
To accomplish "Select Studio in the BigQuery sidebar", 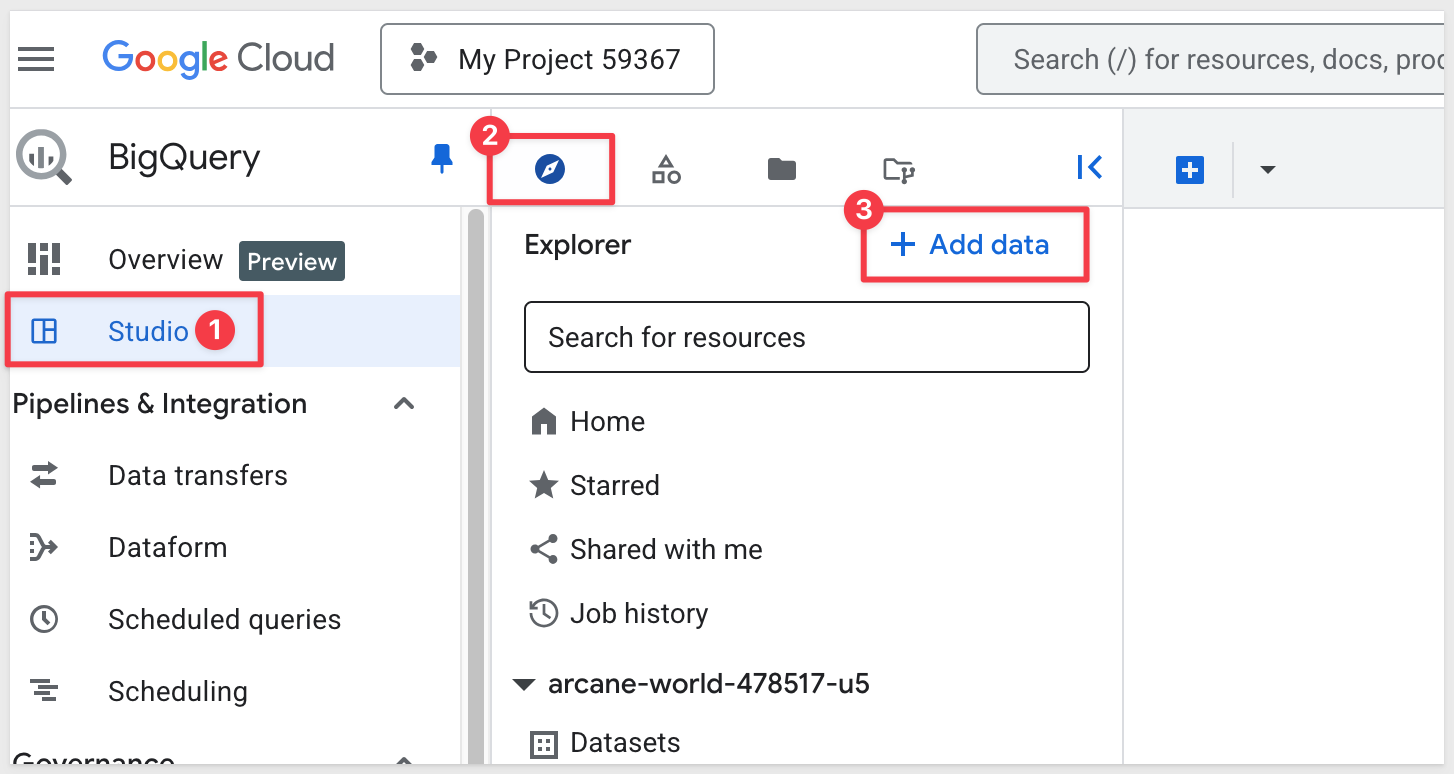I will pos(148,331).
